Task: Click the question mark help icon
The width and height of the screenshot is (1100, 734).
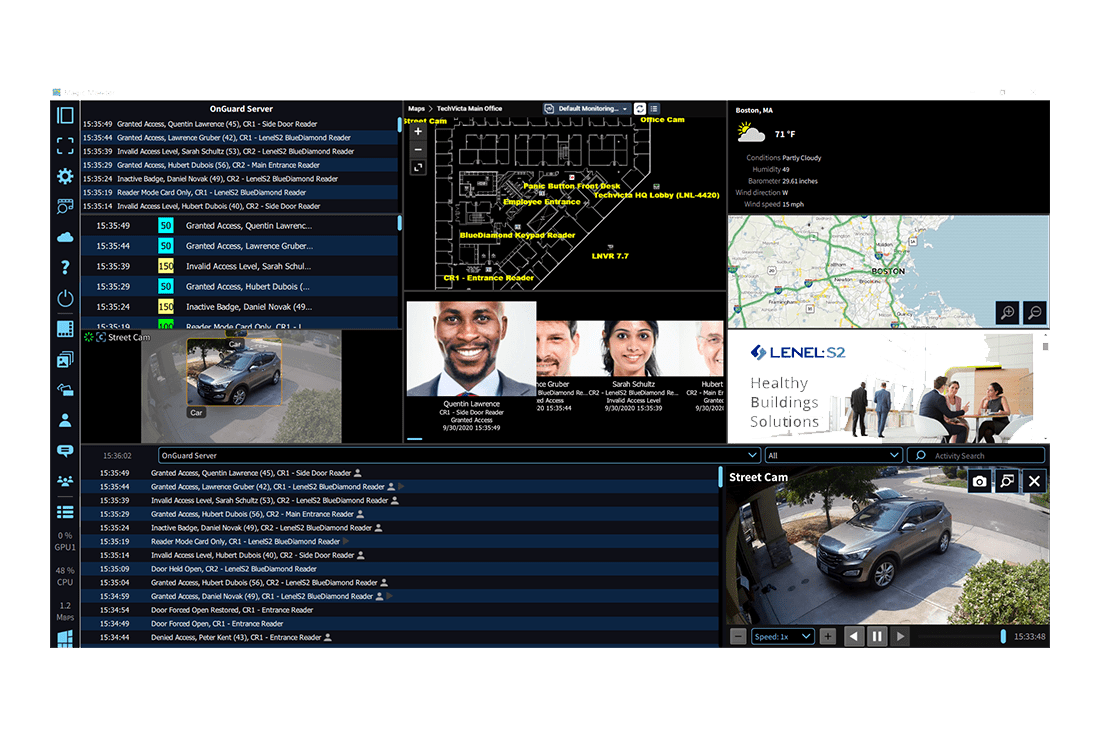Action: 65,267
